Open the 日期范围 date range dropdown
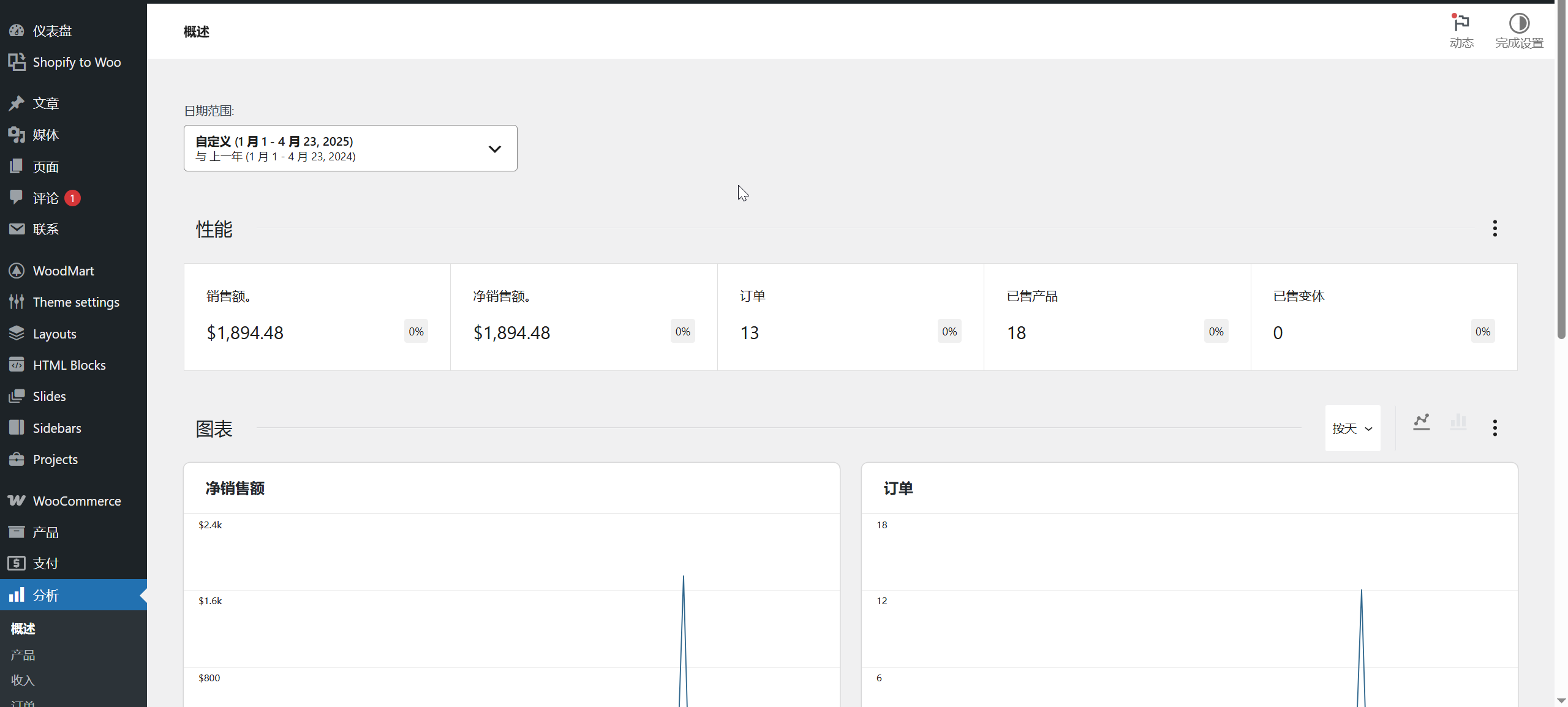 pos(350,148)
